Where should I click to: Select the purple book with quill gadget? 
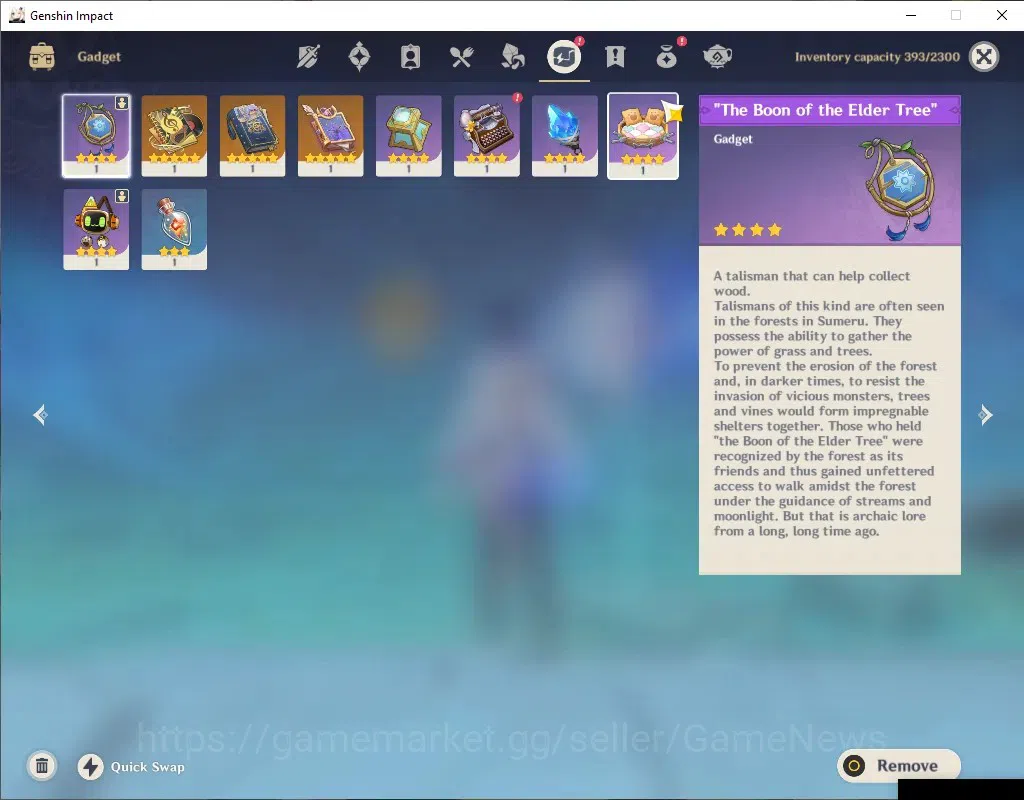330,136
